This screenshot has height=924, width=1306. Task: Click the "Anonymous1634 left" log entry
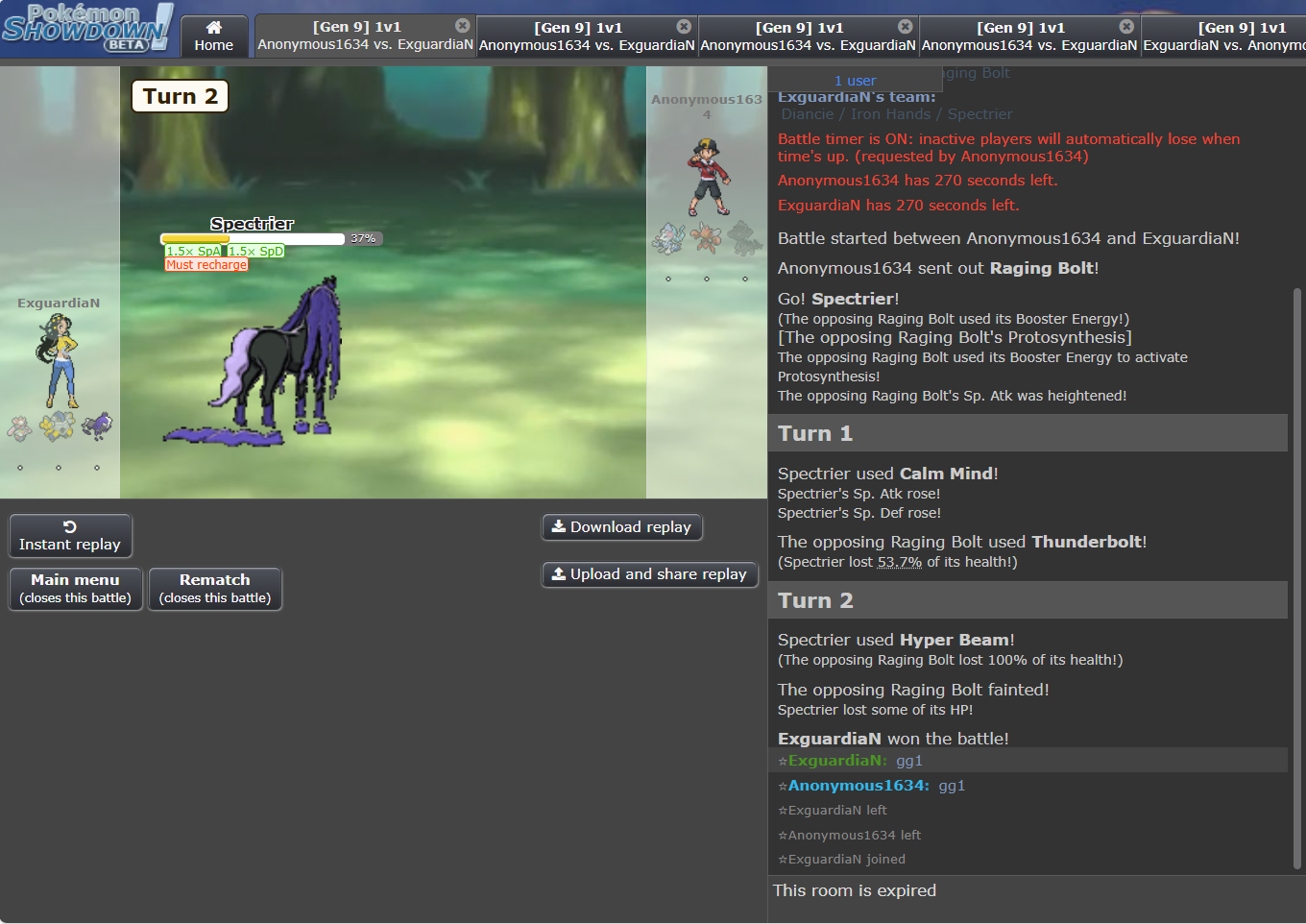click(850, 836)
